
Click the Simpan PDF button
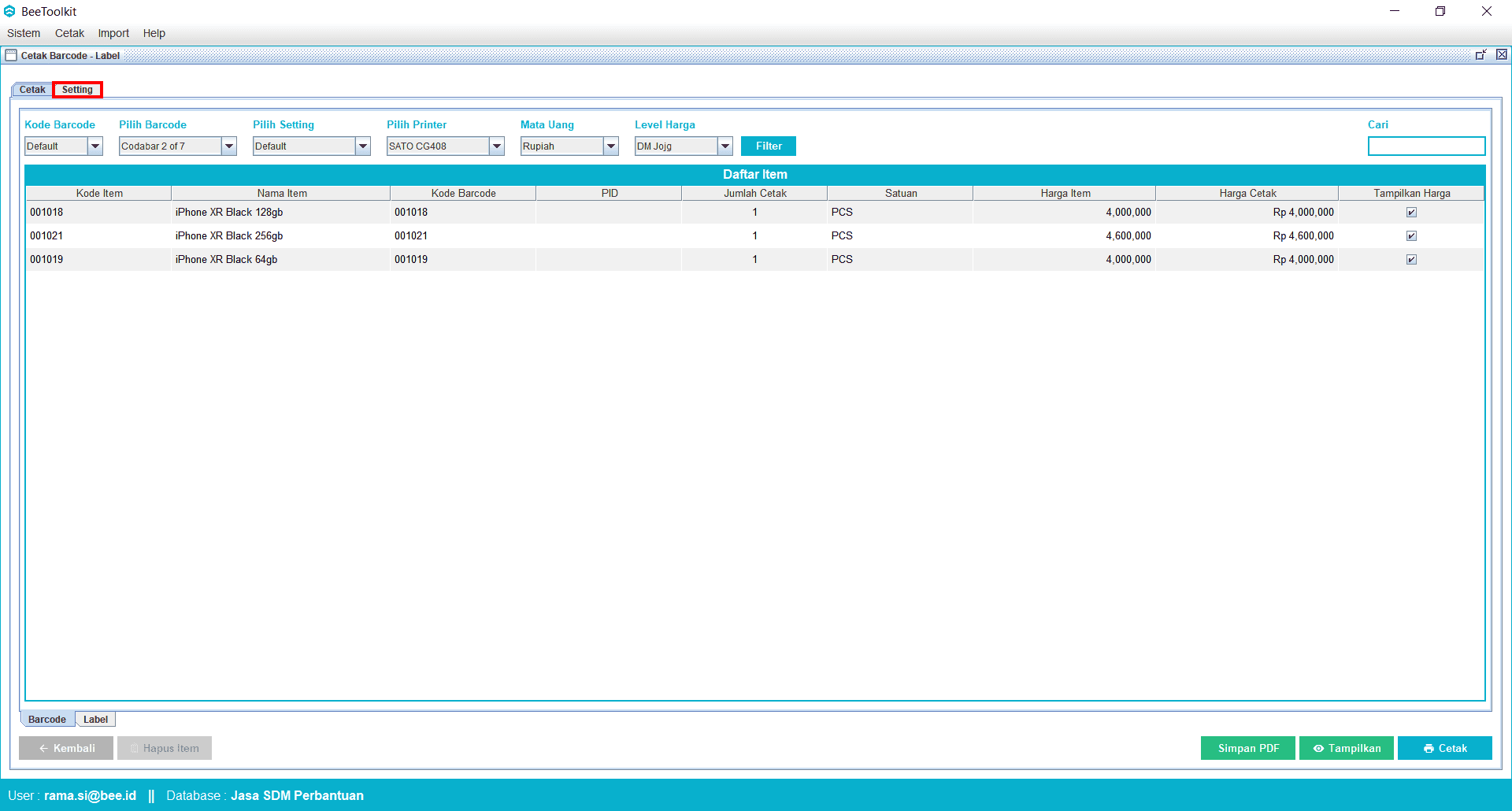point(1247,748)
